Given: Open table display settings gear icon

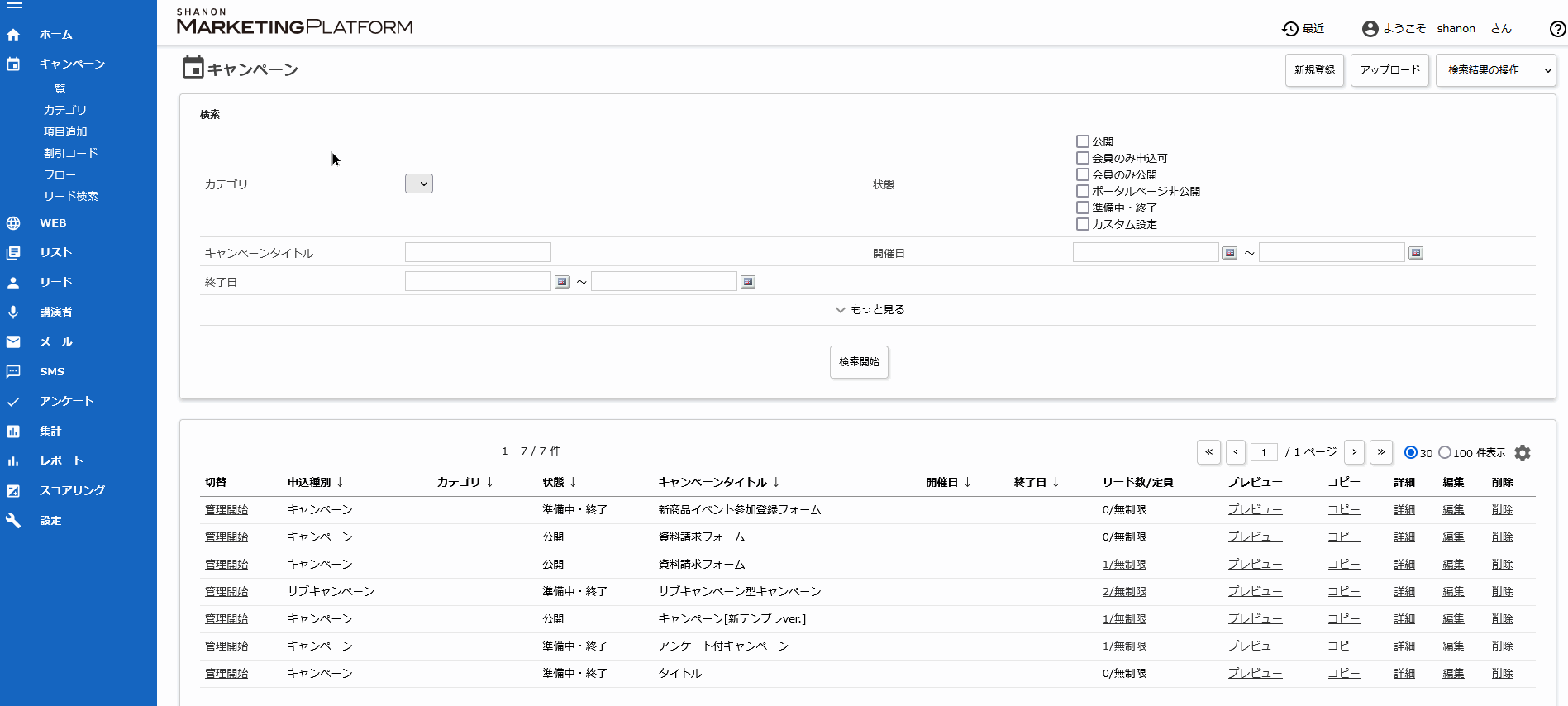Looking at the screenshot, I should [x=1523, y=453].
